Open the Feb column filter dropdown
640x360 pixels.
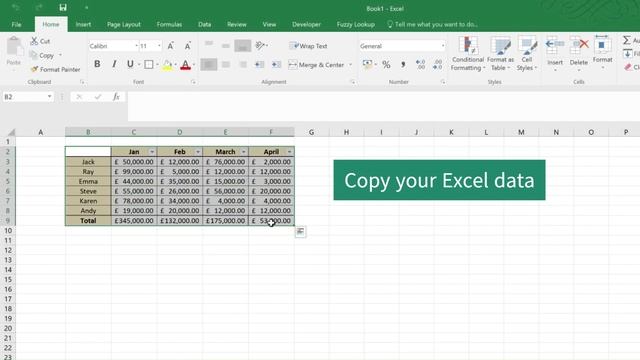point(198,152)
